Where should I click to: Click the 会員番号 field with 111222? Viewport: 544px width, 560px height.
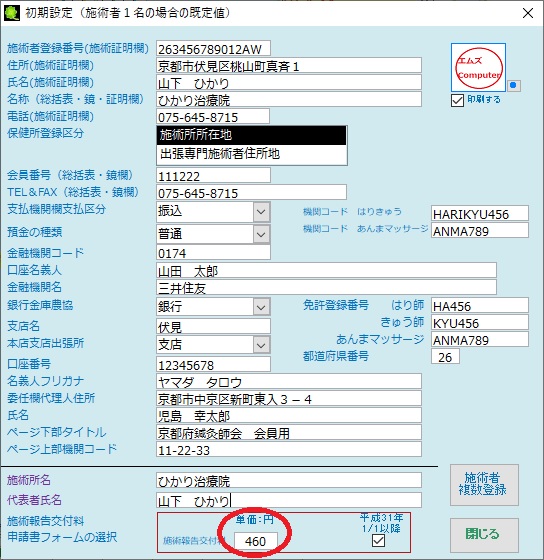pyautogui.click(x=213, y=175)
